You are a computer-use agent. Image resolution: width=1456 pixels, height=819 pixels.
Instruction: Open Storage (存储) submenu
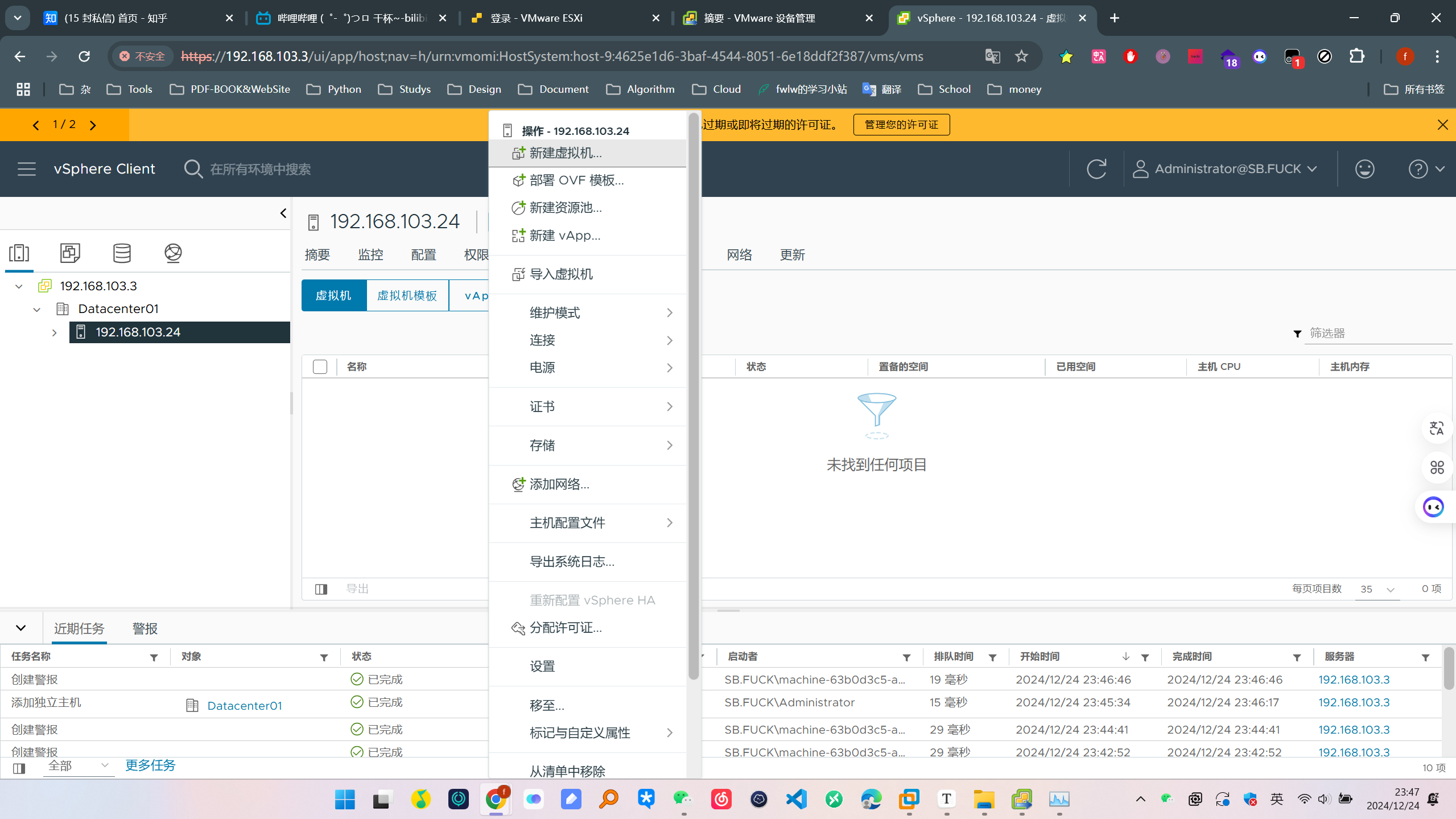click(x=587, y=446)
